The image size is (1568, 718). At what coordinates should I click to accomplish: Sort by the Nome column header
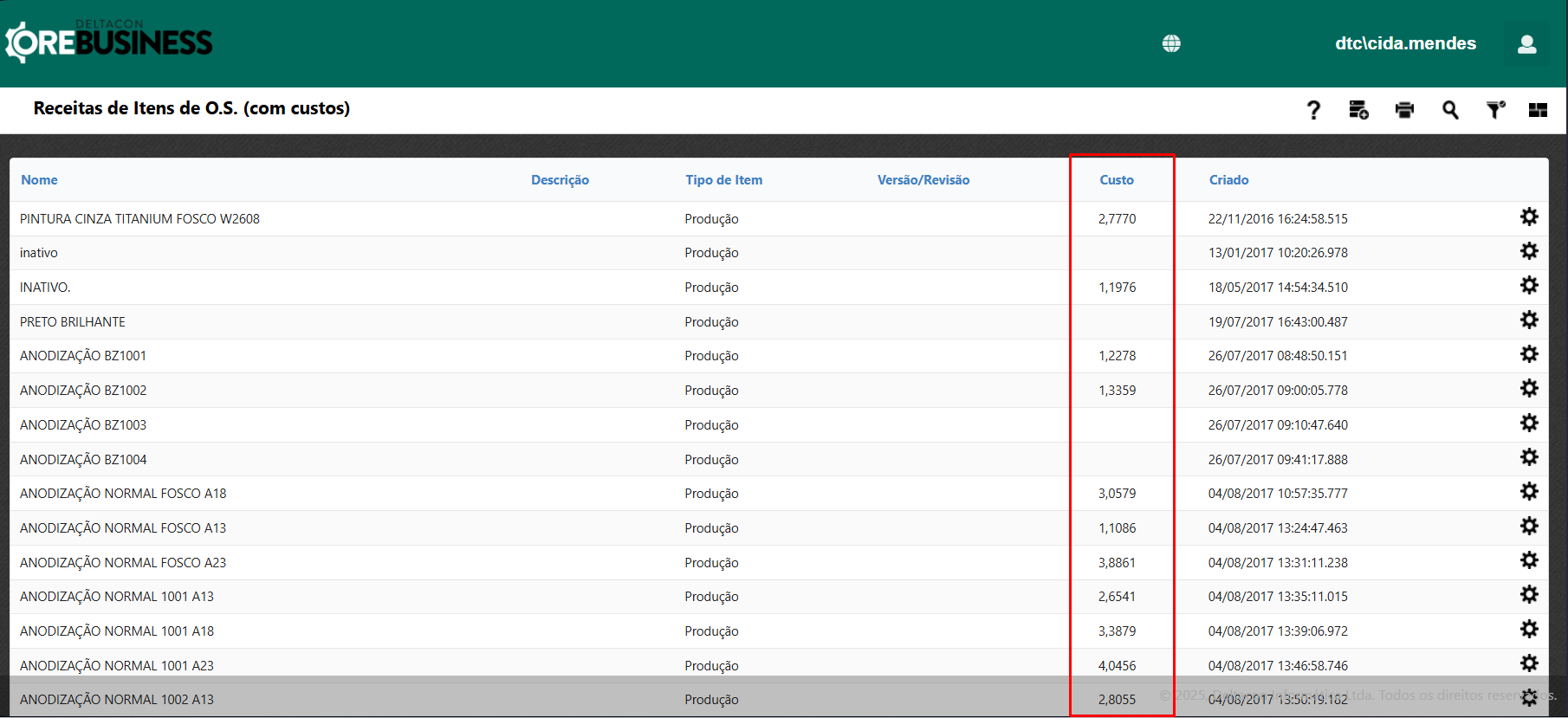[x=39, y=180]
